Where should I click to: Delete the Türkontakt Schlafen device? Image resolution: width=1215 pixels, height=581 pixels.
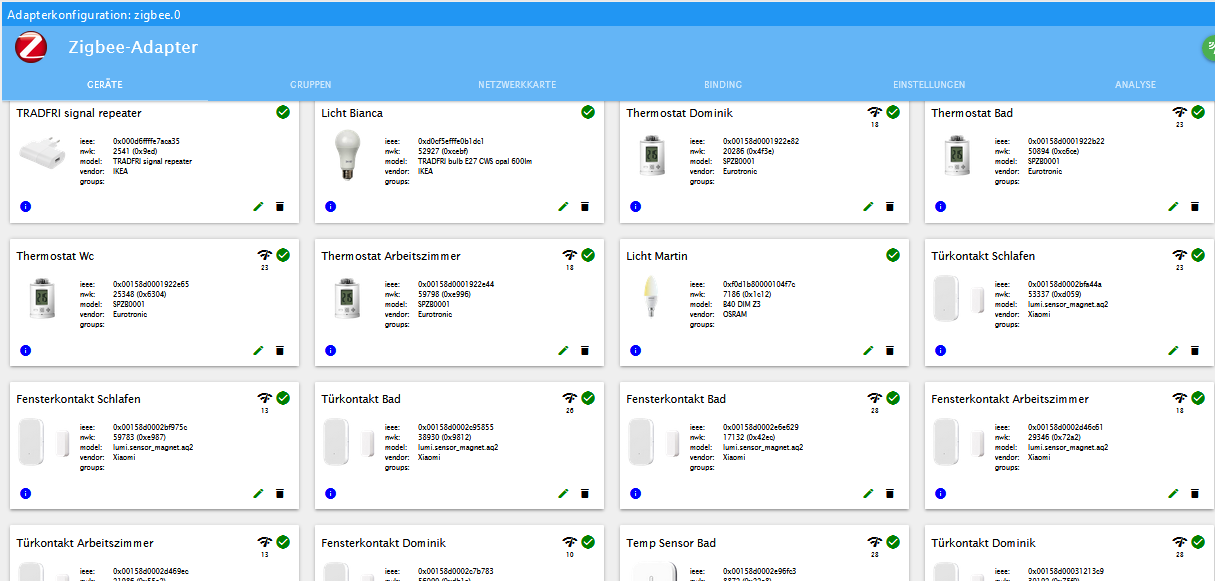click(1195, 350)
